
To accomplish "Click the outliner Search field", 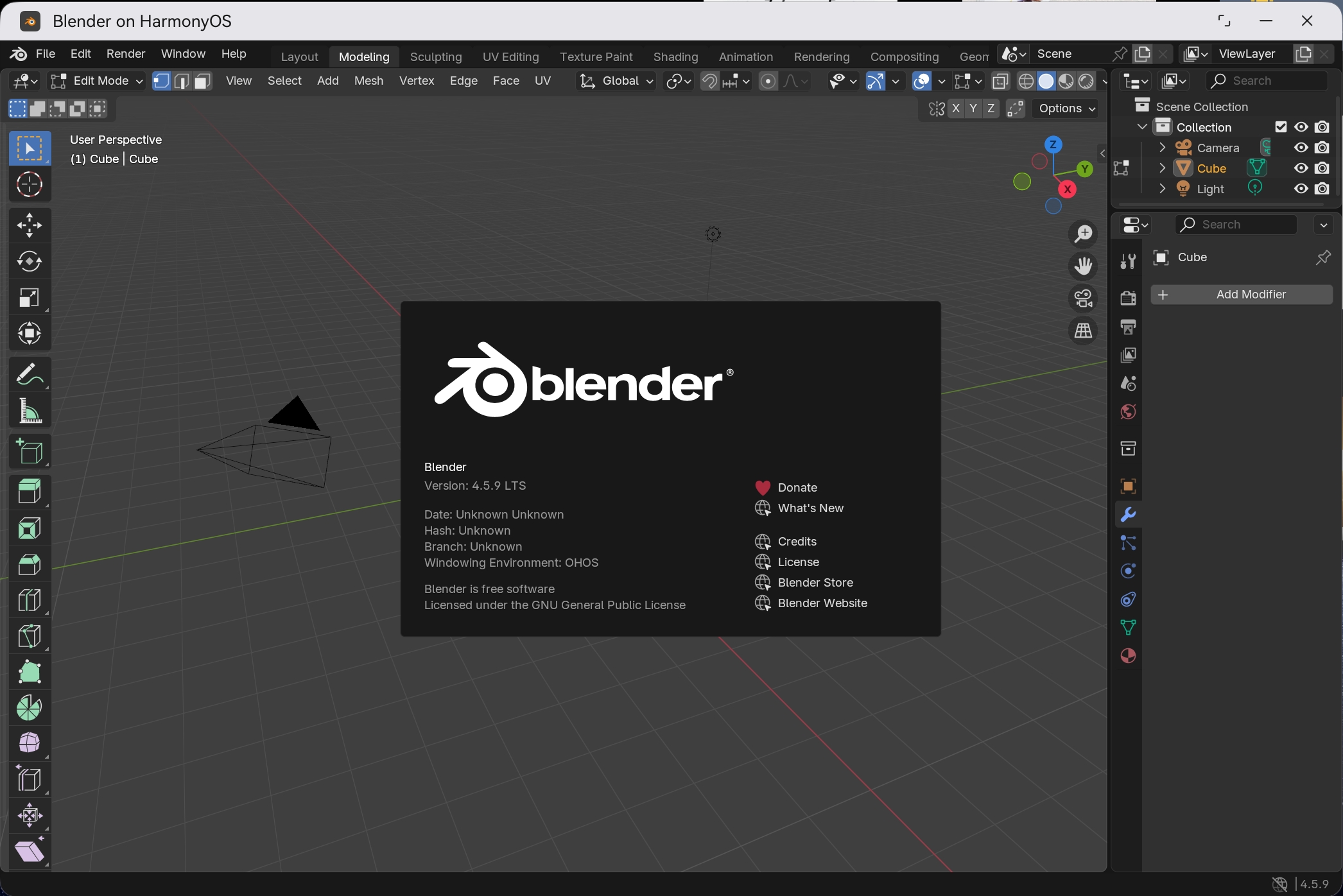I will [x=1267, y=81].
